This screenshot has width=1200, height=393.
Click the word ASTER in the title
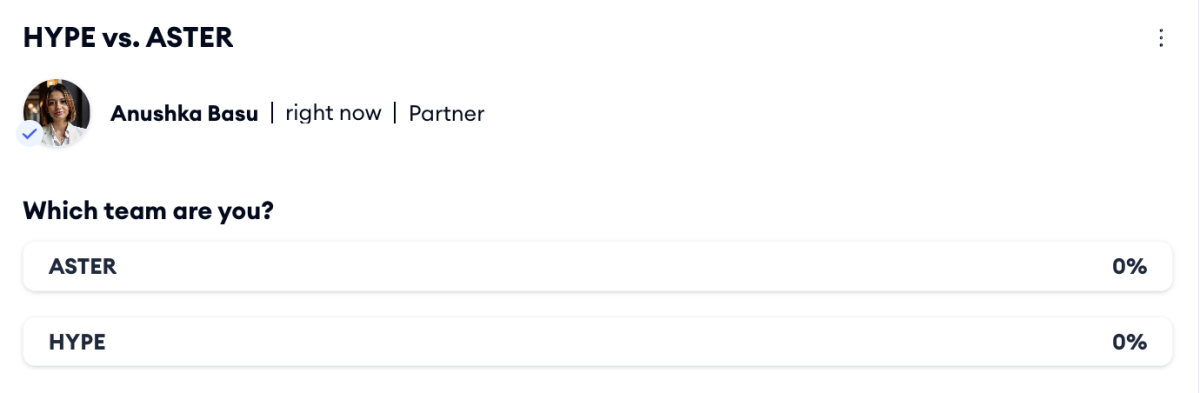coord(189,38)
